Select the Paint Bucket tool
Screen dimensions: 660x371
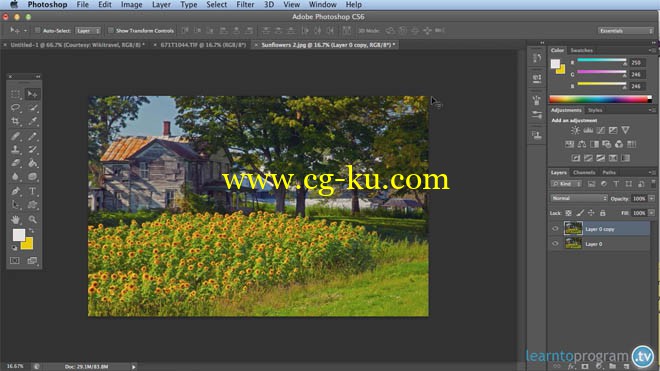click(x=32, y=163)
